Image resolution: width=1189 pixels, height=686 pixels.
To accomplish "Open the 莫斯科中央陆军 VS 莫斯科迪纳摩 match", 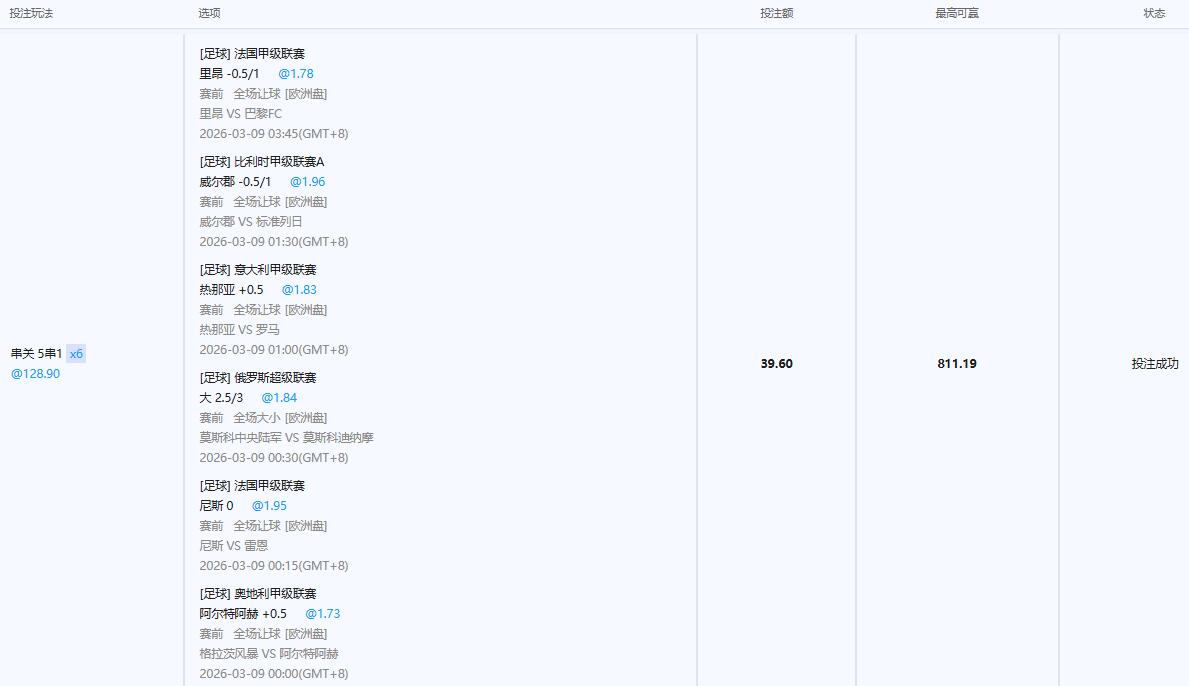I will point(286,438).
